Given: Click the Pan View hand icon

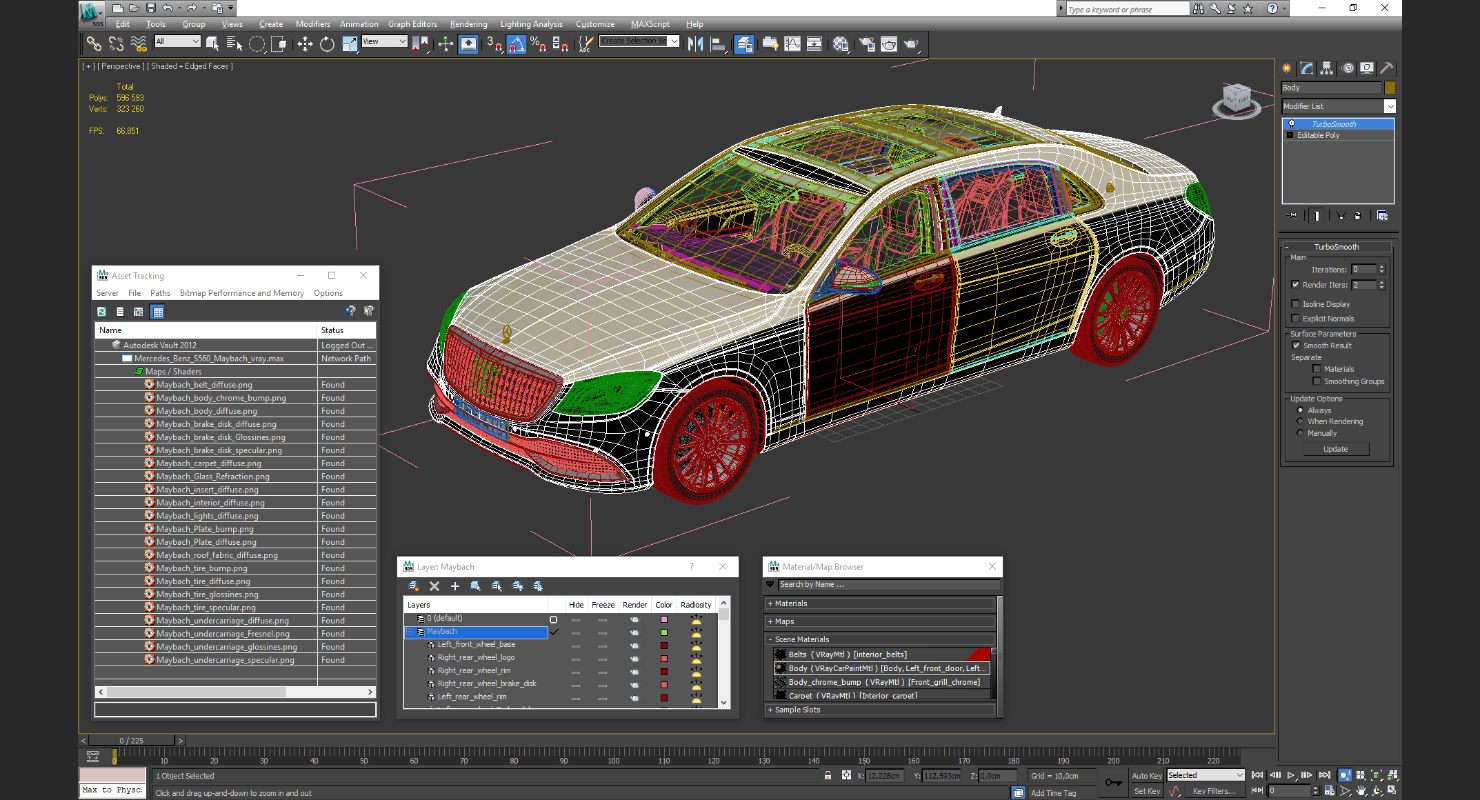Looking at the screenshot, I should pyautogui.click(x=1361, y=791).
